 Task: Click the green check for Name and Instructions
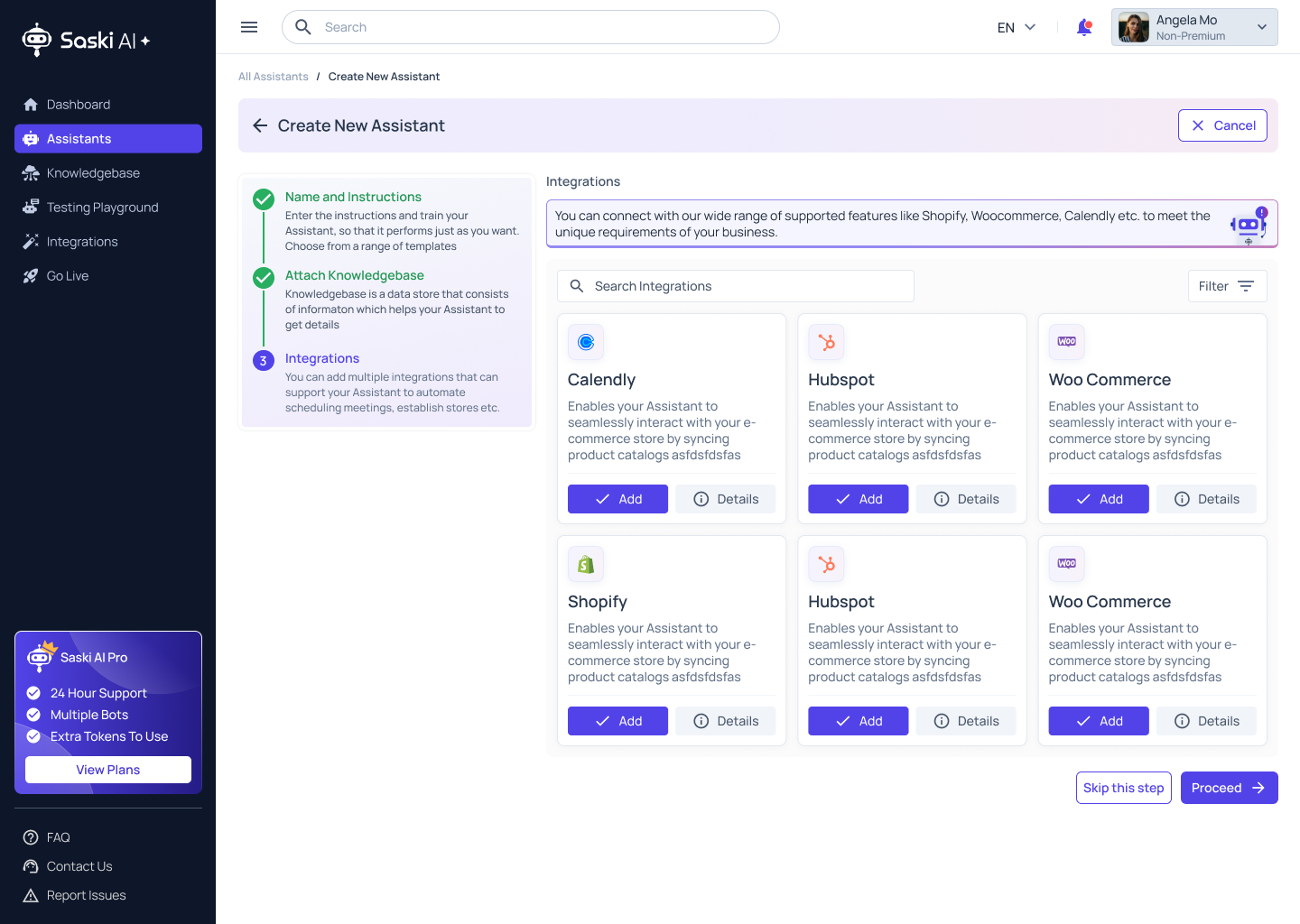pyautogui.click(x=264, y=199)
